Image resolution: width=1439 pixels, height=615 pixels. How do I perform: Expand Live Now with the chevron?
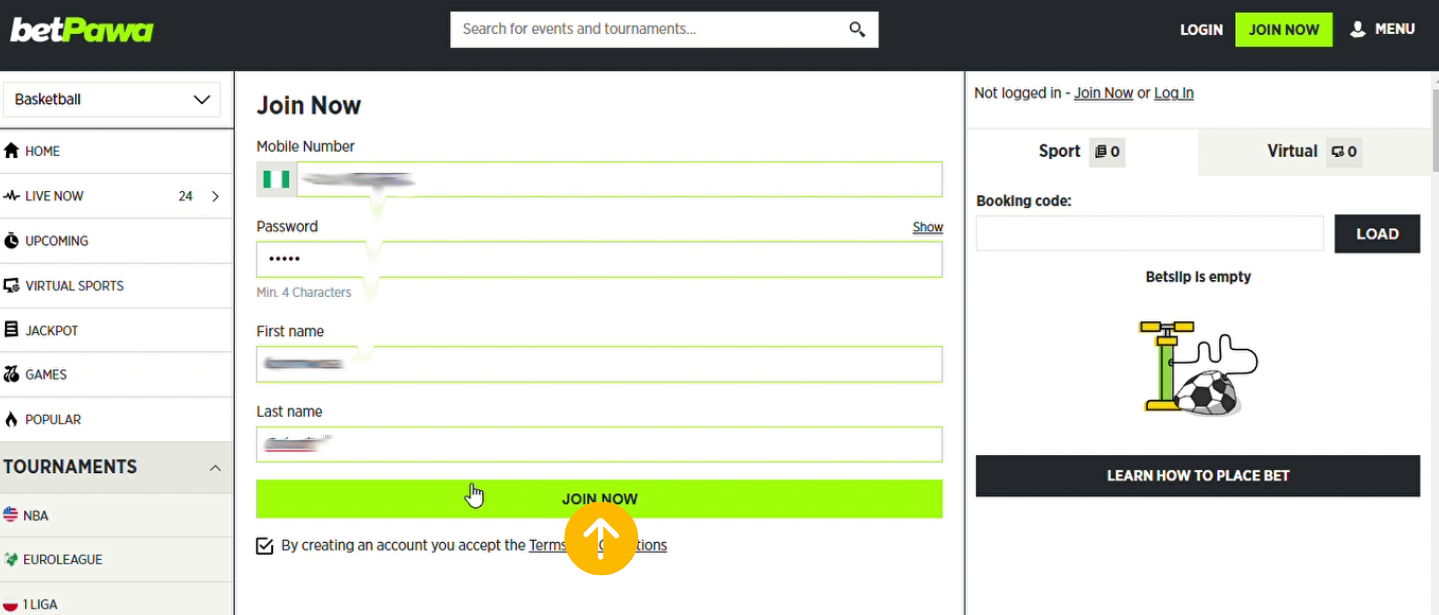coord(215,196)
